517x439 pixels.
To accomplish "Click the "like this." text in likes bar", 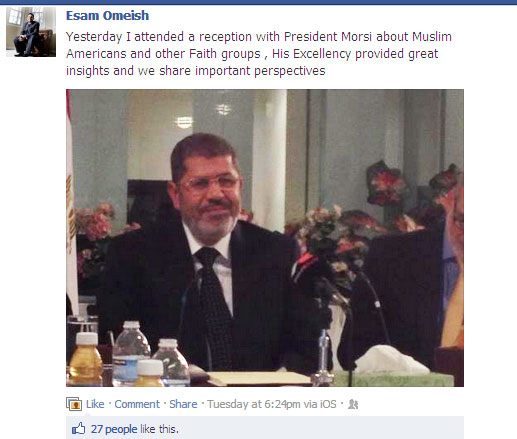I will click(x=159, y=429).
